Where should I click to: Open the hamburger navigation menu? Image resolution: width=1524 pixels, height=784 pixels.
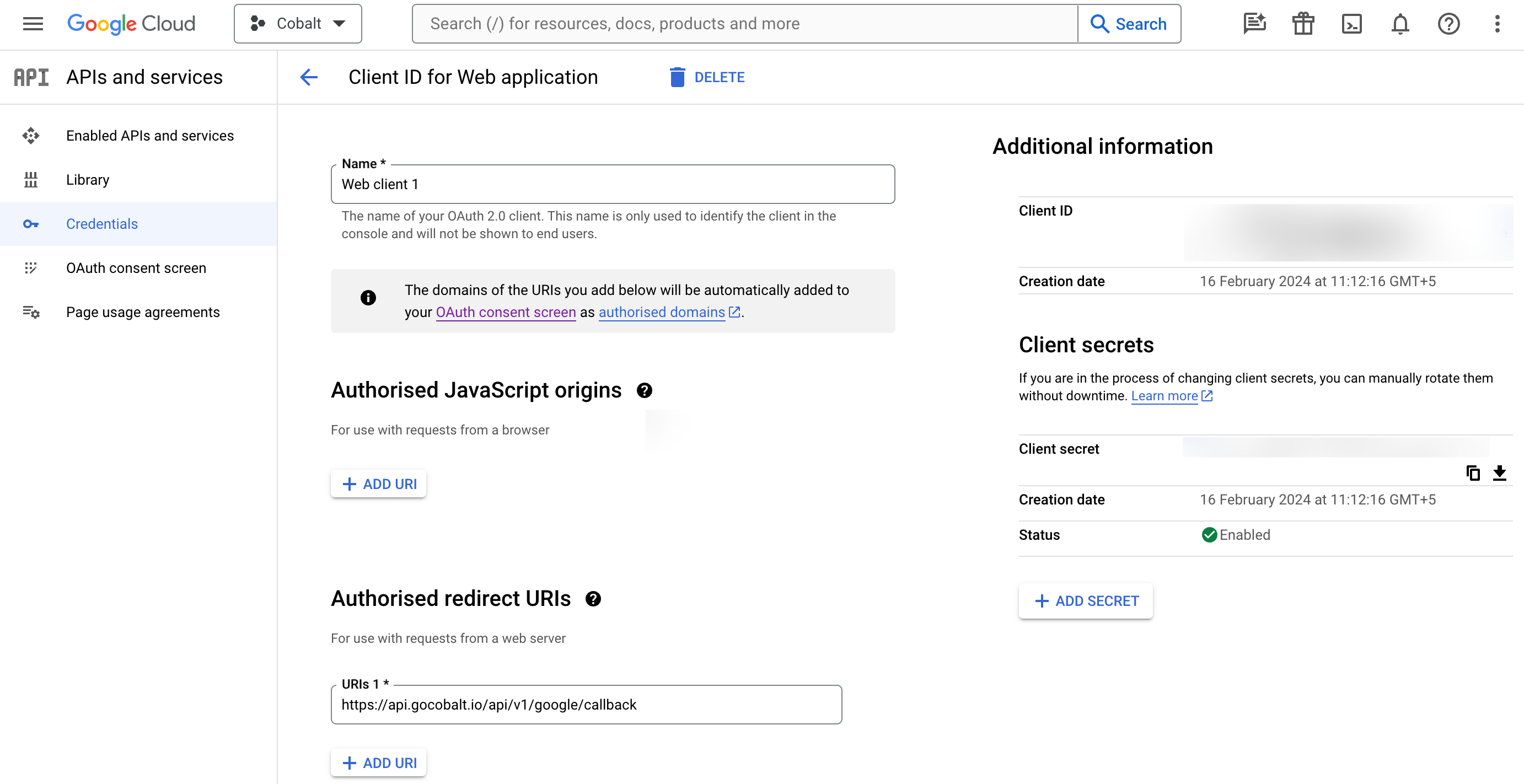tap(33, 24)
